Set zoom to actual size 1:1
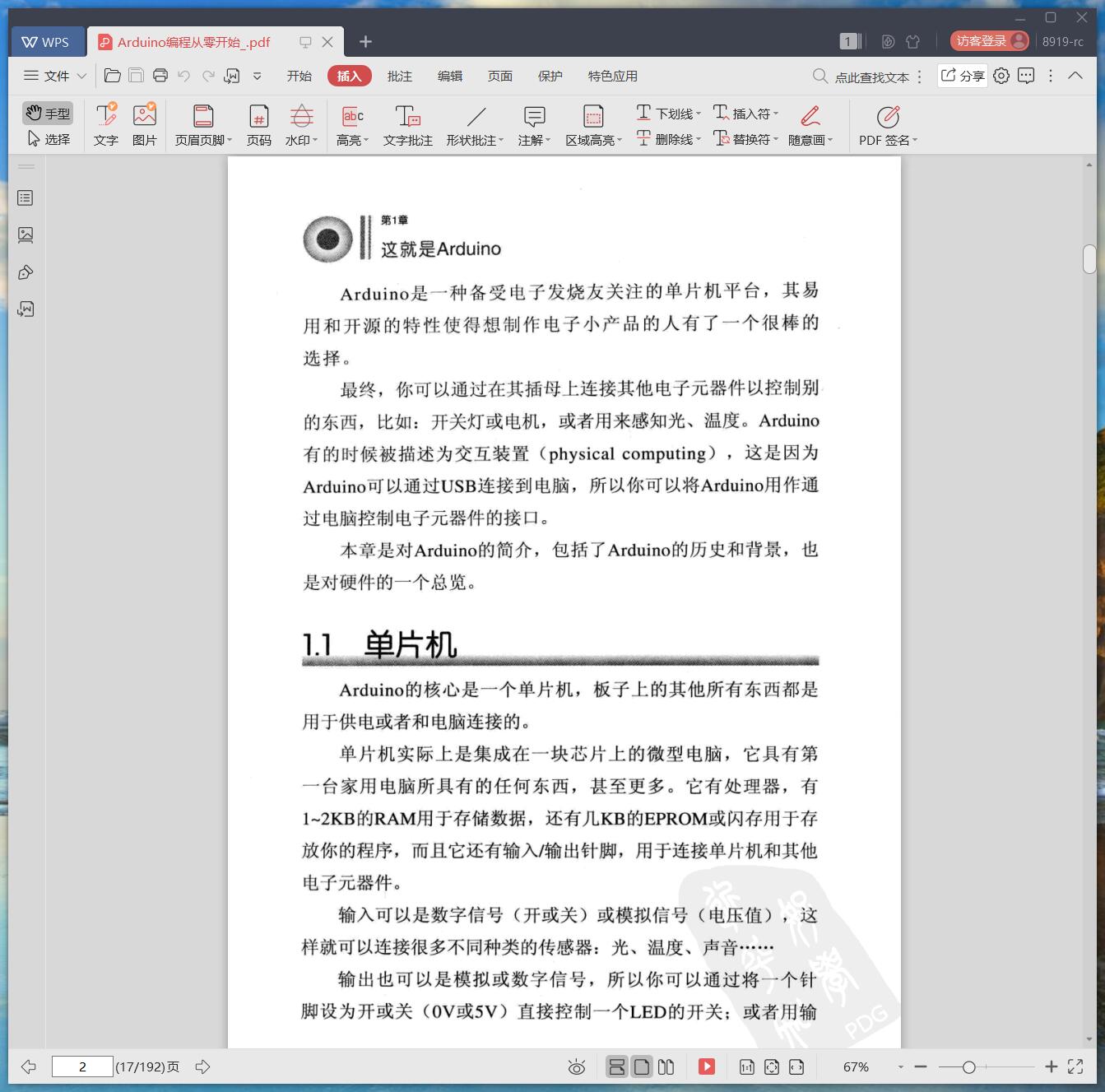Viewport: 1105px width, 1092px height. (x=746, y=1067)
